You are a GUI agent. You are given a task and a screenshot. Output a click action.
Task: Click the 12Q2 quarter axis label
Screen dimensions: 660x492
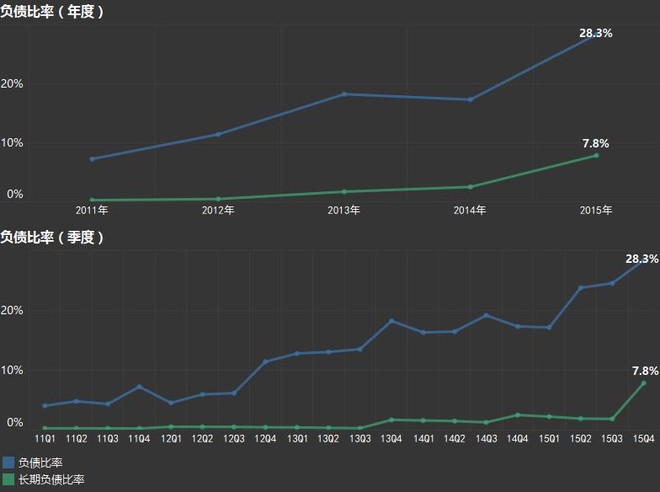coord(202,439)
